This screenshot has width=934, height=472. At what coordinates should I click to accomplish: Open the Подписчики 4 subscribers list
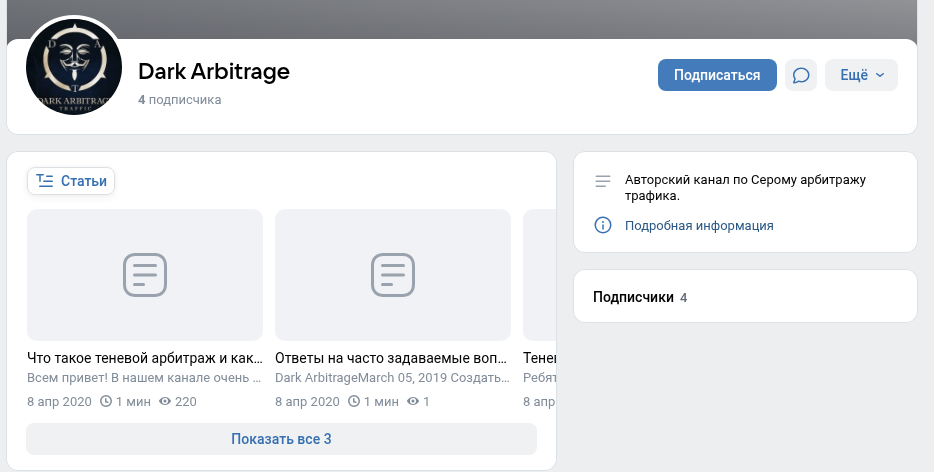pos(640,297)
